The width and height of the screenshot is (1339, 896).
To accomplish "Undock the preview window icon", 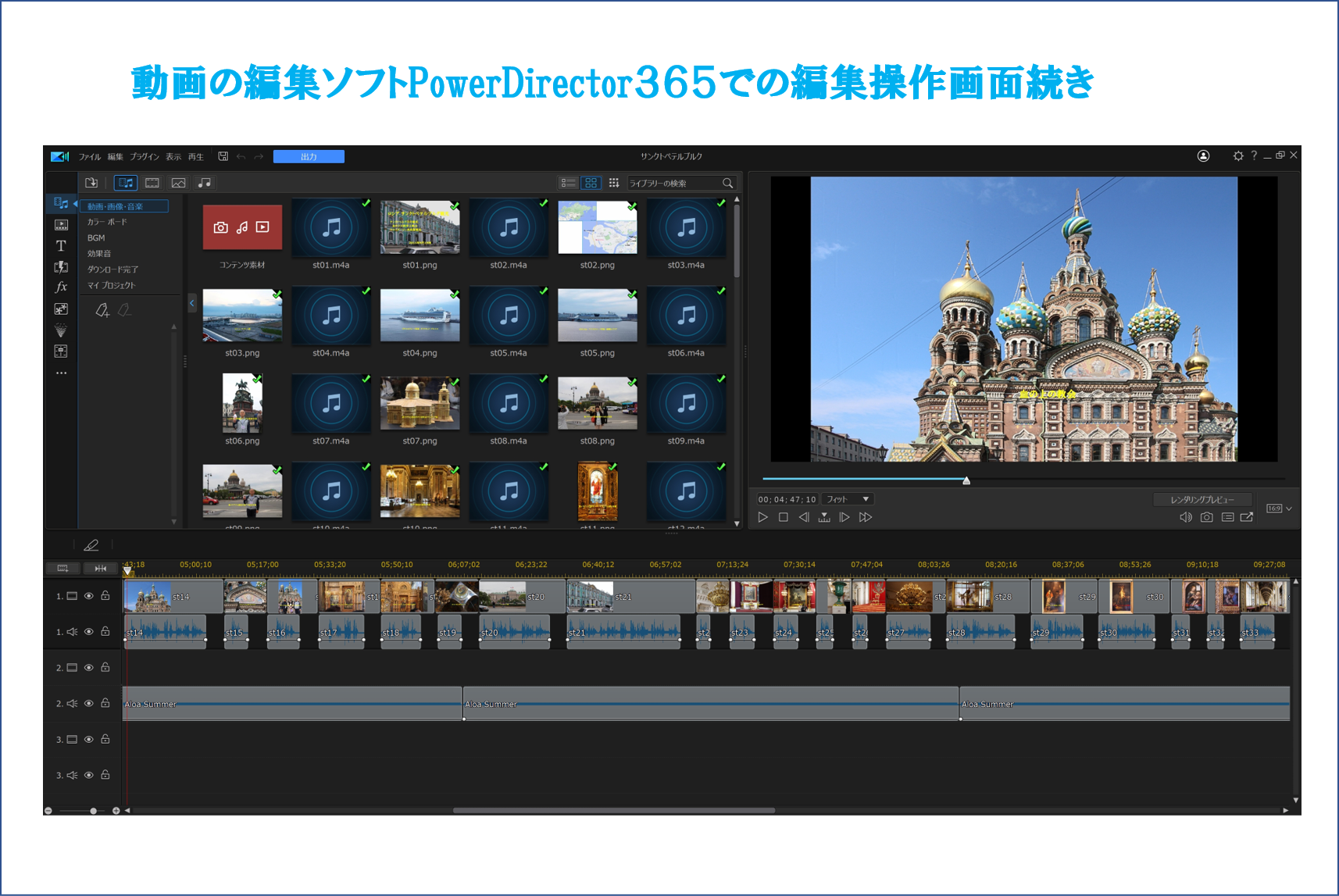I will (x=1247, y=517).
